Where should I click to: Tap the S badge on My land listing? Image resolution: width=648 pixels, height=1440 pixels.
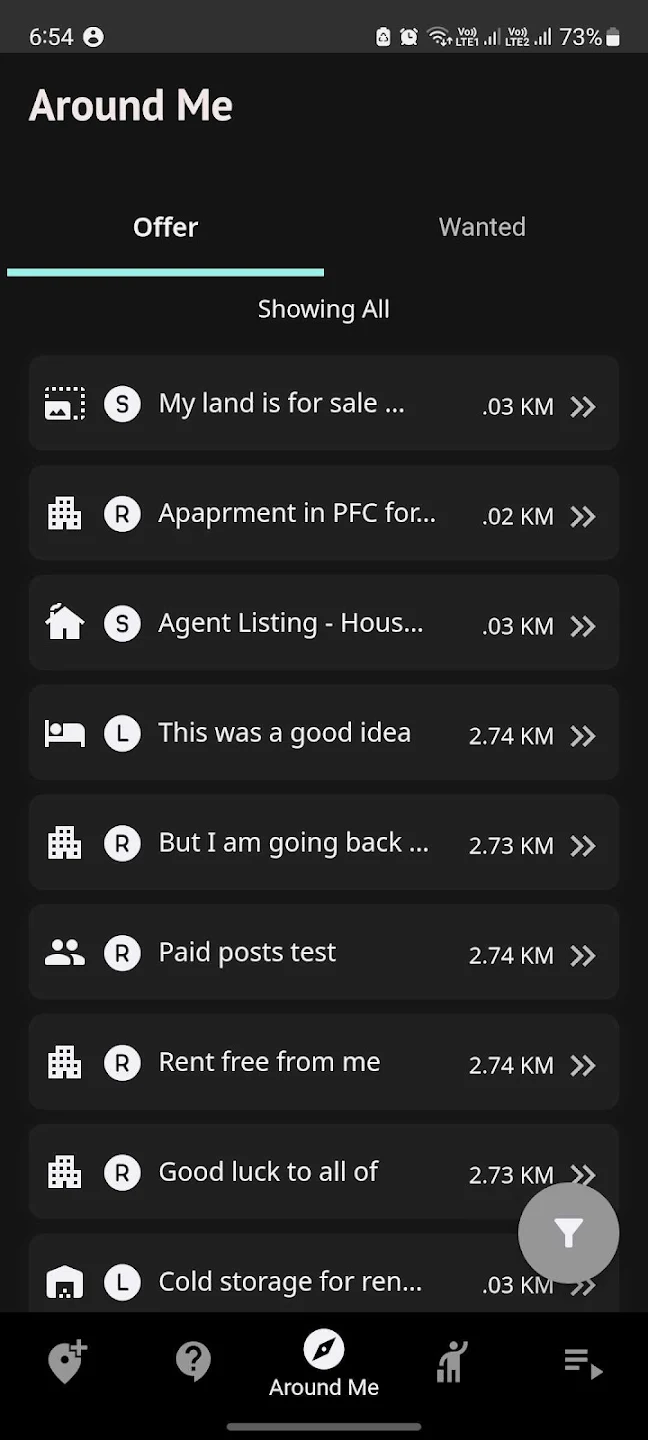pos(122,404)
